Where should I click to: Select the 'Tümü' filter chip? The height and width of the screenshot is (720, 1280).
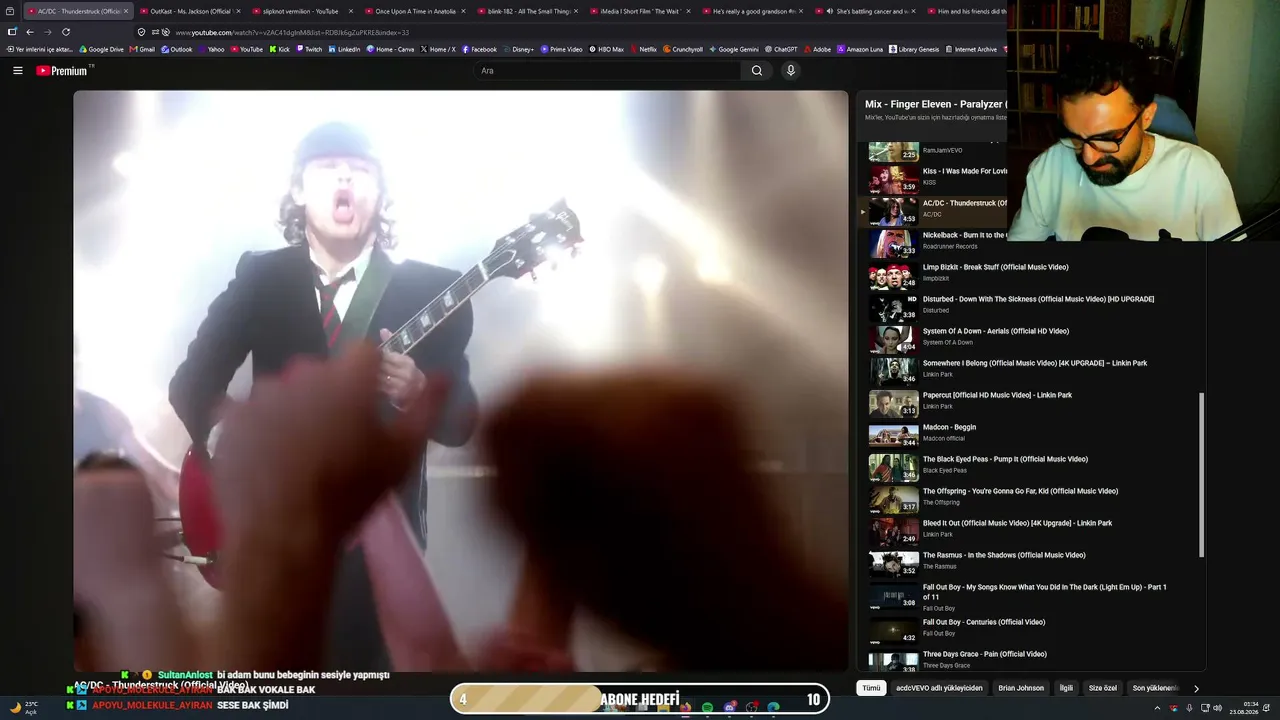click(872, 688)
